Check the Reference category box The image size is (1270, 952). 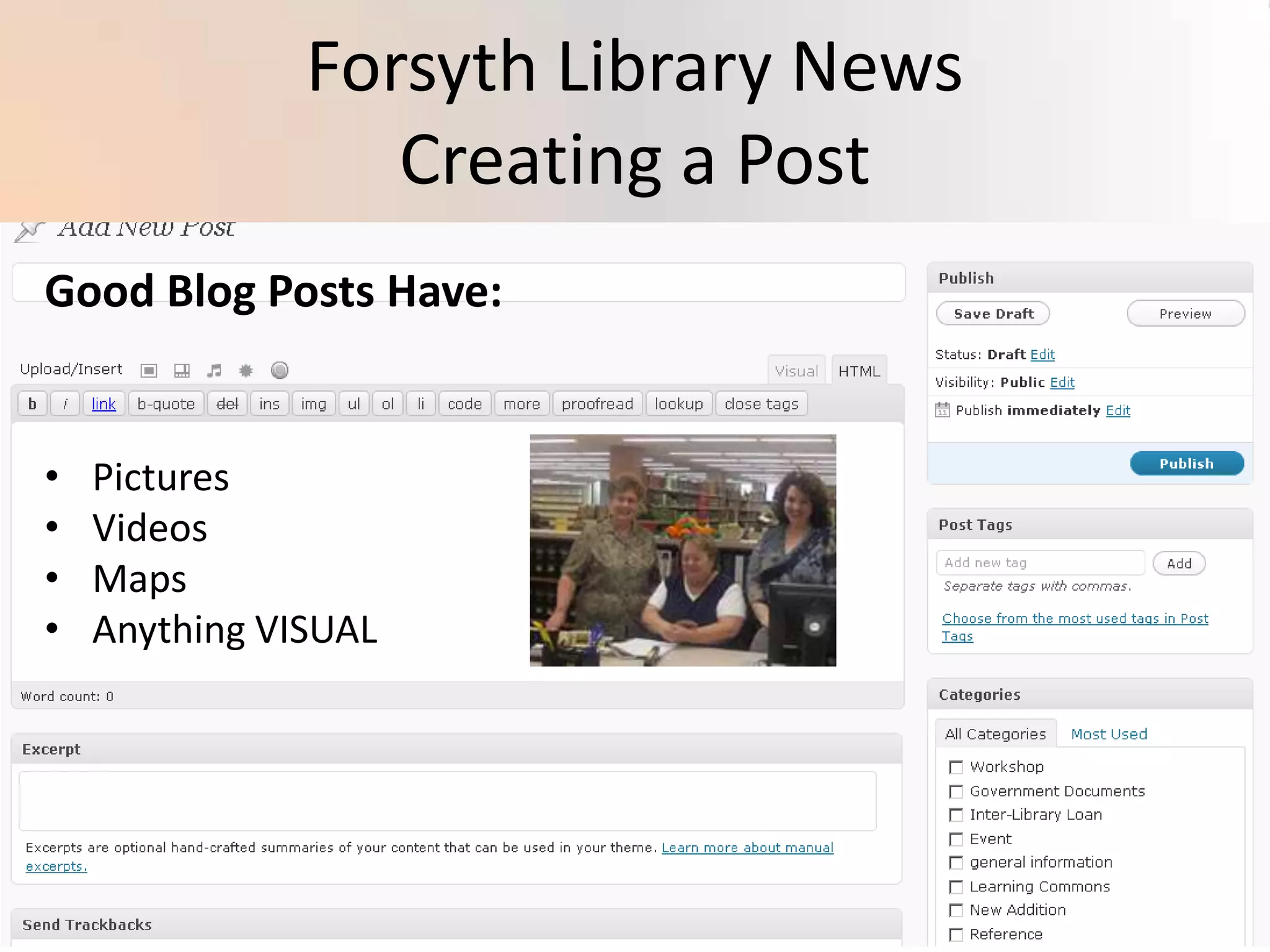pyautogui.click(x=956, y=935)
